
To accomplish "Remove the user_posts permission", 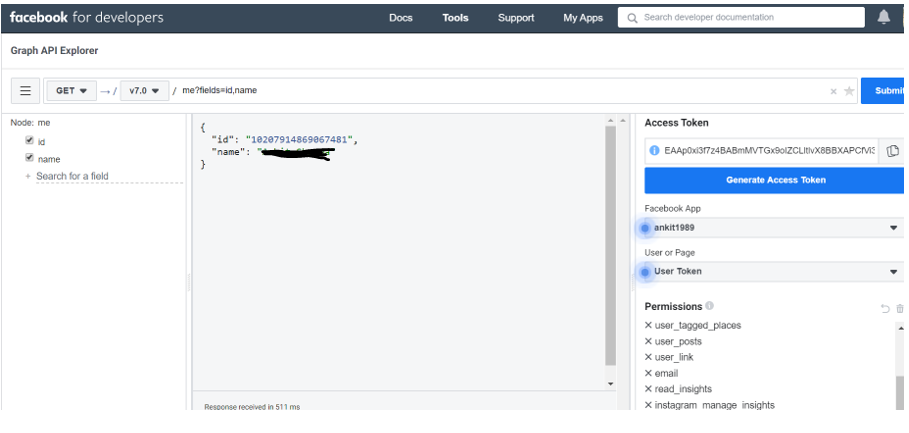I will (x=648, y=341).
